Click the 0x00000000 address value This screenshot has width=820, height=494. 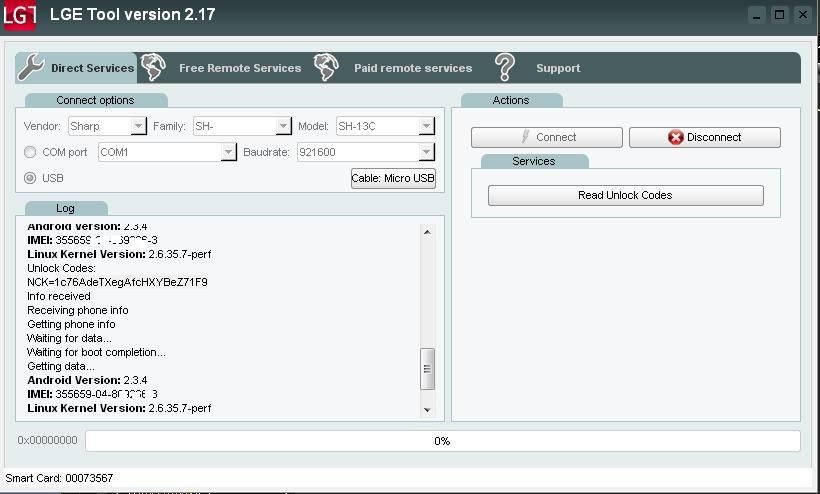pyautogui.click(x=47, y=441)
